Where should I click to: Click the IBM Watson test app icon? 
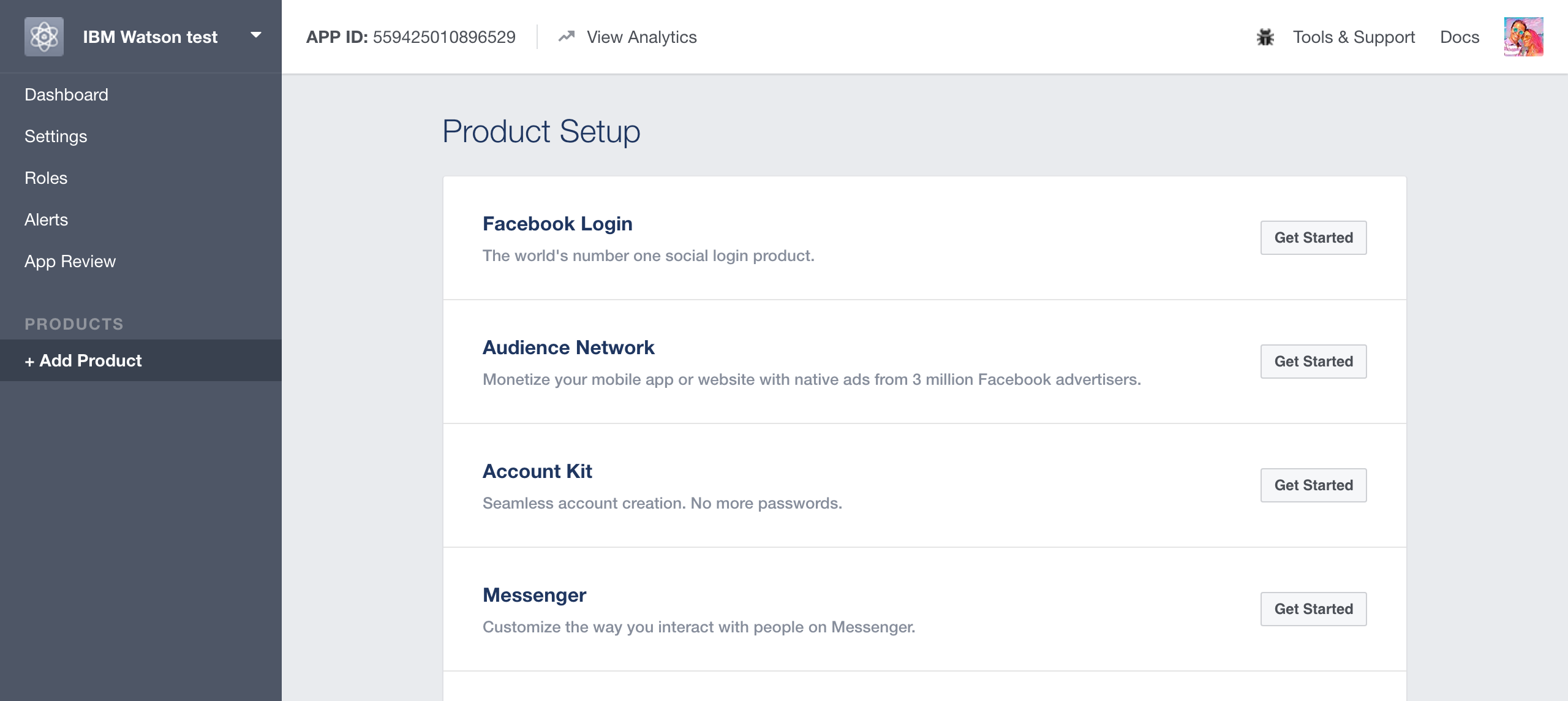(44, 37)
